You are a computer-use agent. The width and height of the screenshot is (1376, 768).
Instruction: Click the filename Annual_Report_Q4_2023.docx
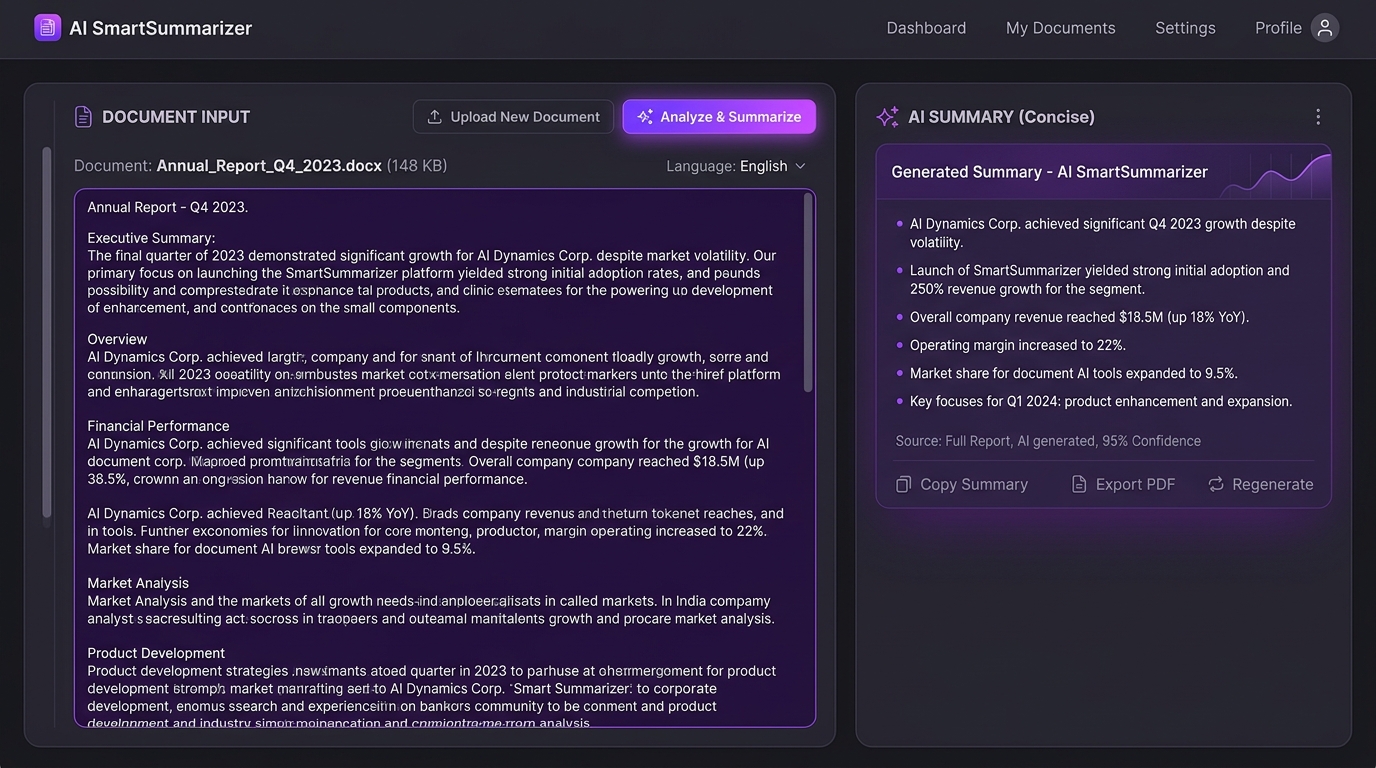pos(269,166)
